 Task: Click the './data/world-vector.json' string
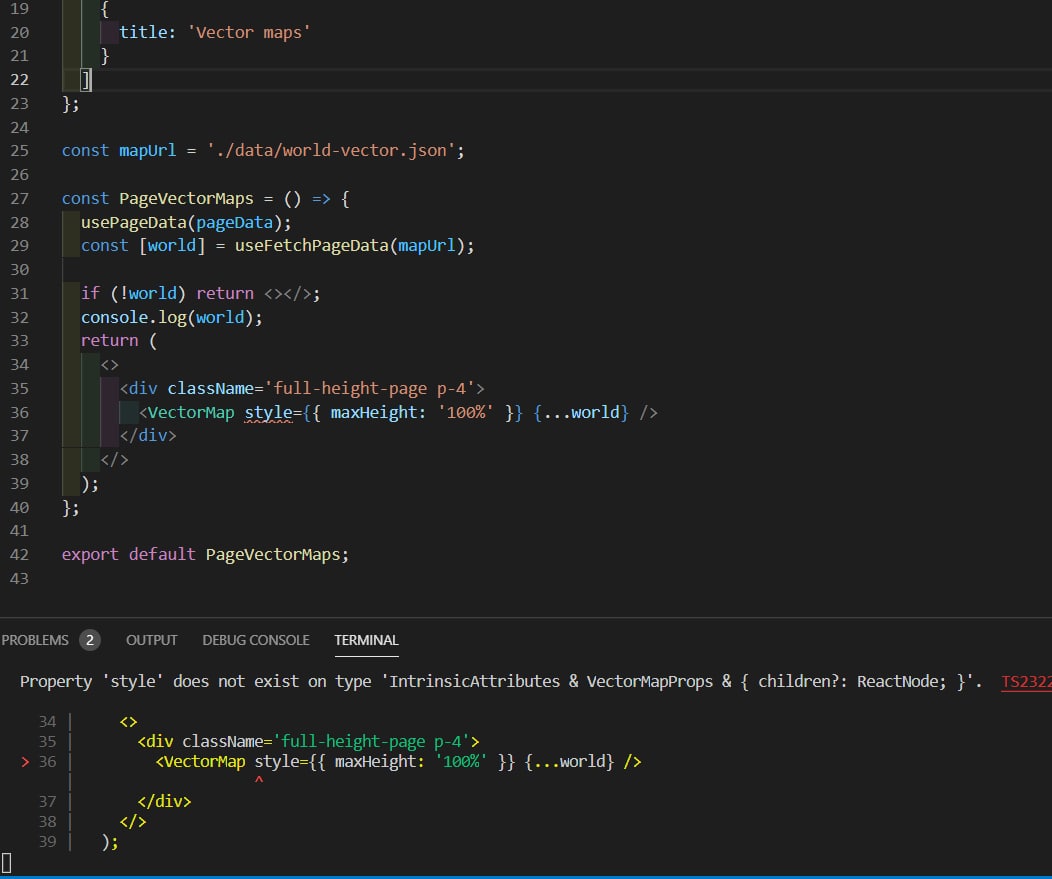[x=332, y=150]
